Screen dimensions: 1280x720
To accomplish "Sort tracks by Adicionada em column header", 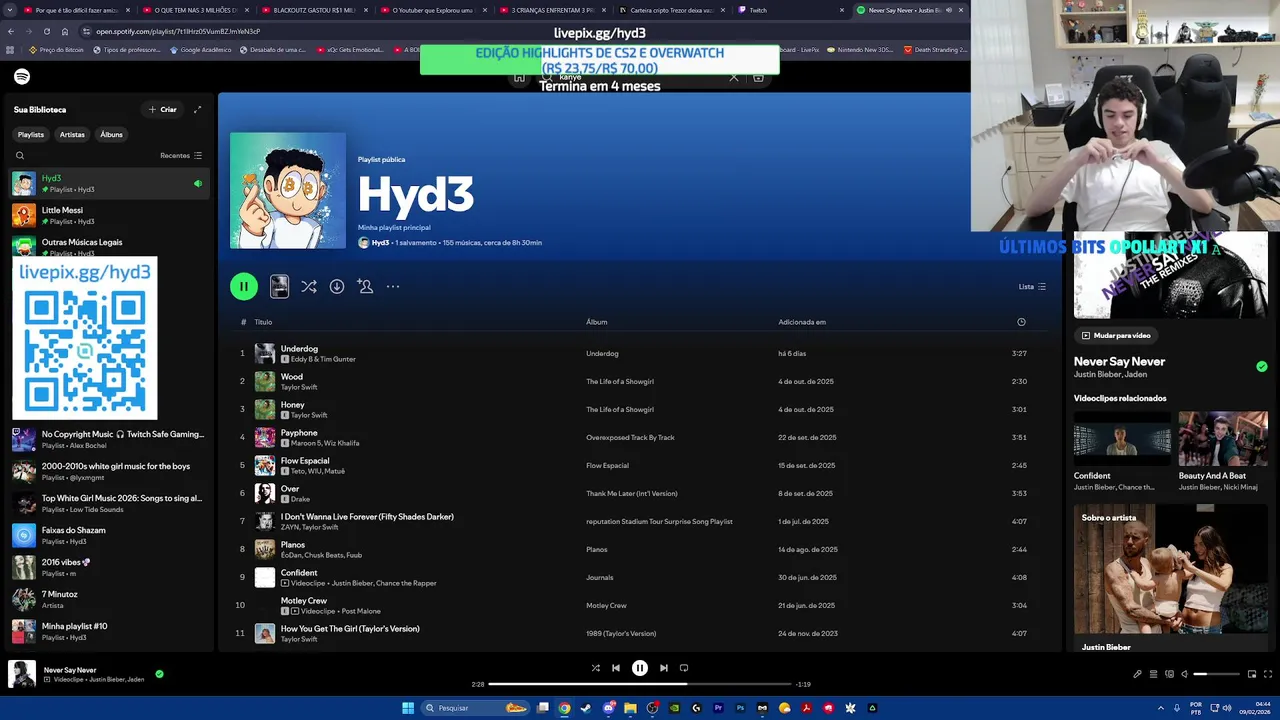I will (802, 322).
